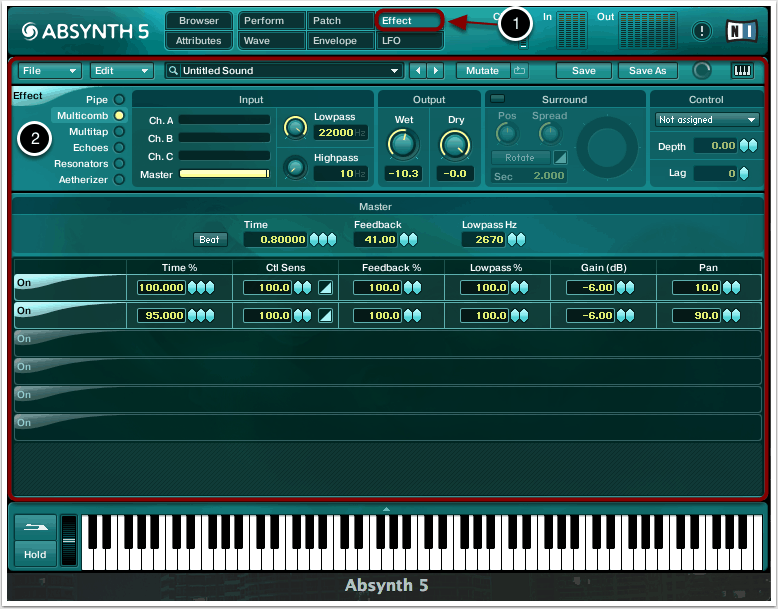Open the Edit dropdown menu

point(121,71)
